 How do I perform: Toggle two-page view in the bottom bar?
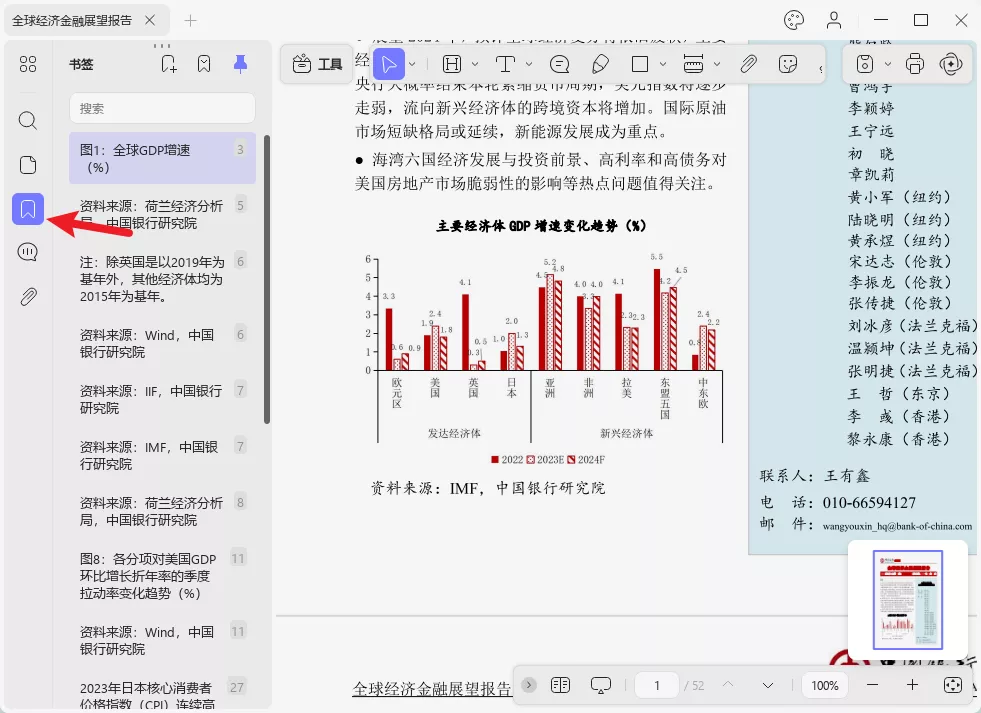coord(561,685)
